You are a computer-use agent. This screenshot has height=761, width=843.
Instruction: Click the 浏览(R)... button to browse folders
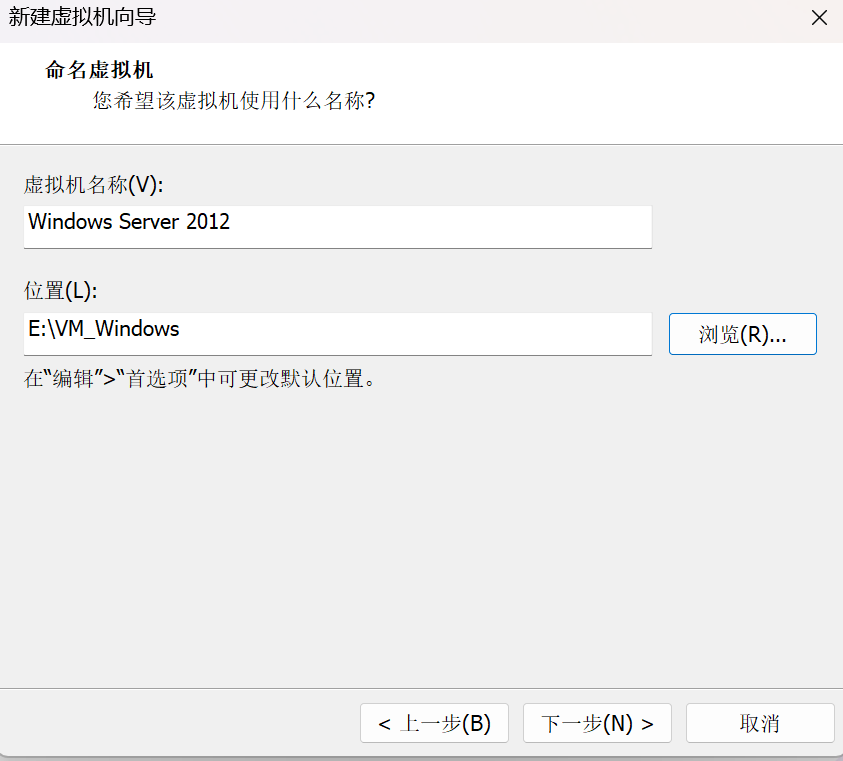click(742, 334)
